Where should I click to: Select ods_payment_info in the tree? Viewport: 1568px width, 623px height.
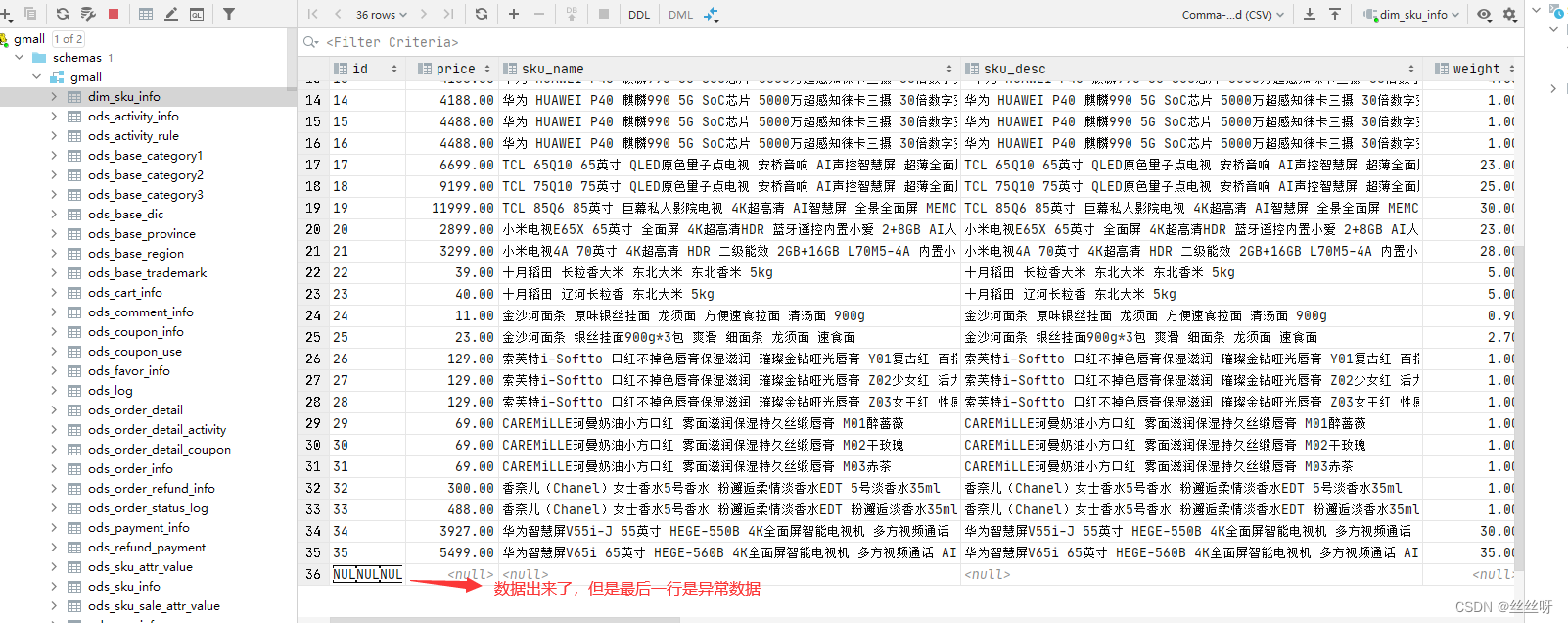point(139,528)
